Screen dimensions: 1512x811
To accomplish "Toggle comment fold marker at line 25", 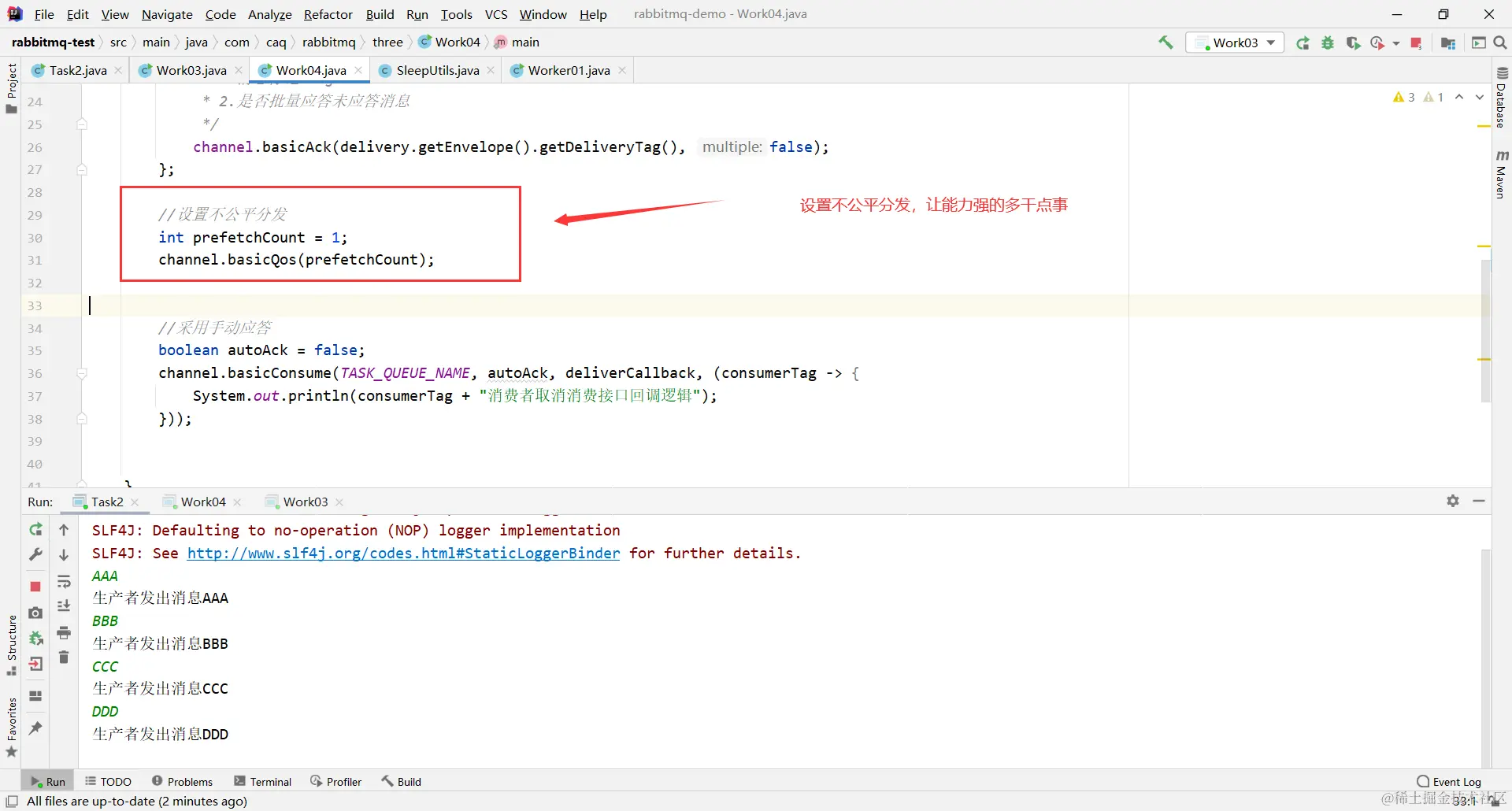I will tap(81, 124).
